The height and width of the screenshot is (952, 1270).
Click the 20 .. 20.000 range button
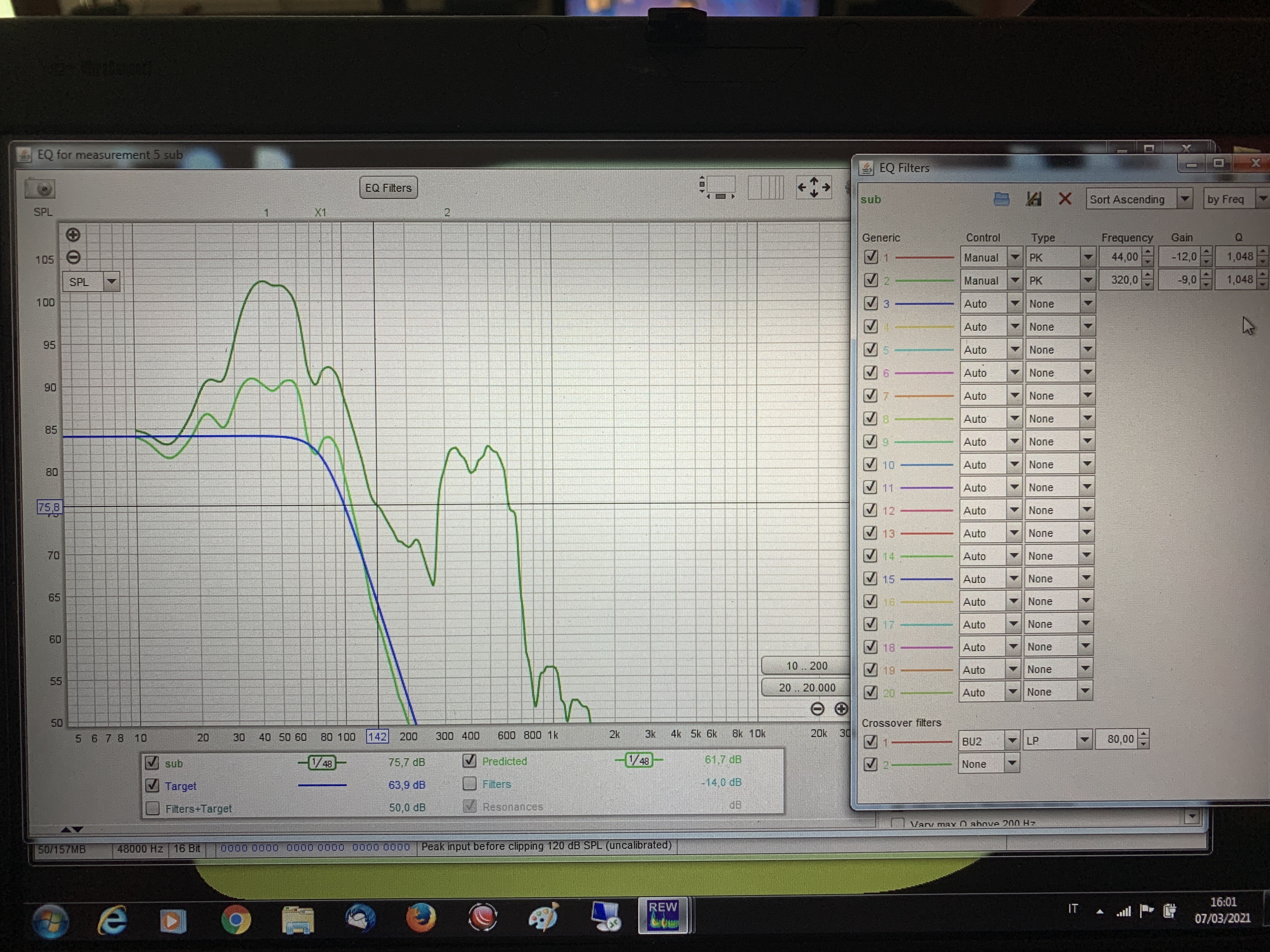click(x=806, y=688)
